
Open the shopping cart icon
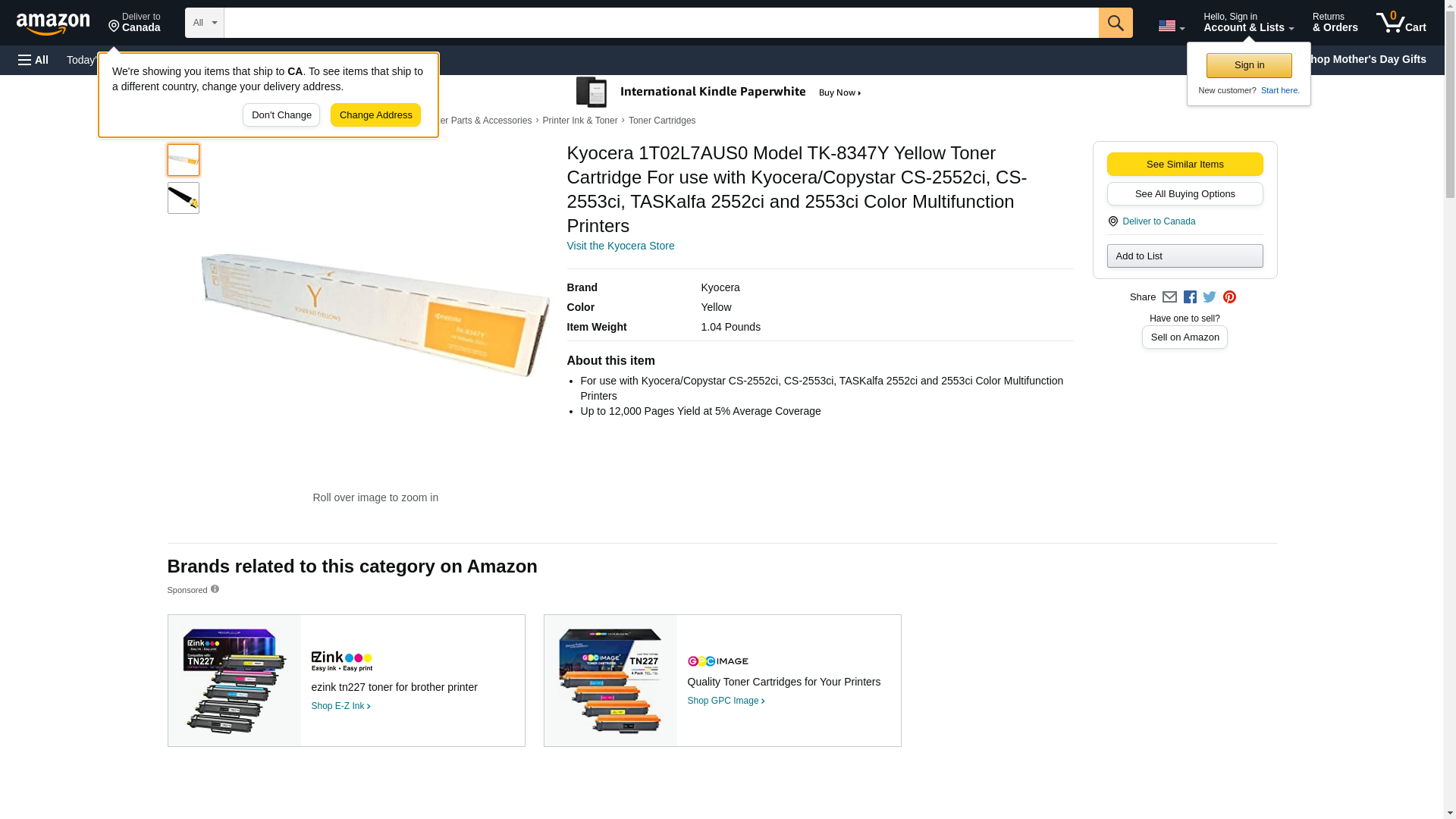click(x=1401, y=23)
